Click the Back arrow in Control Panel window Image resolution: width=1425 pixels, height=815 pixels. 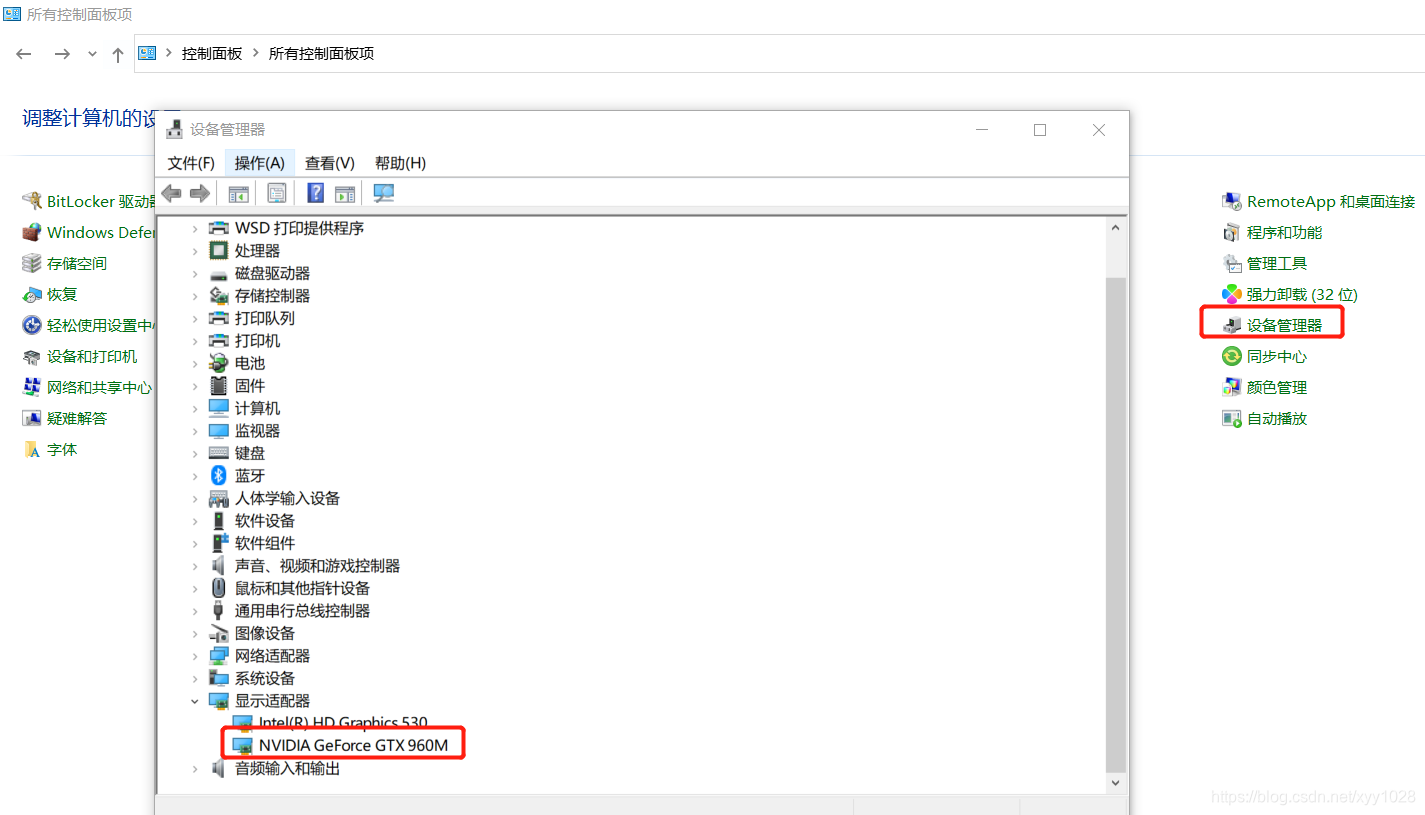click(26, 54)
